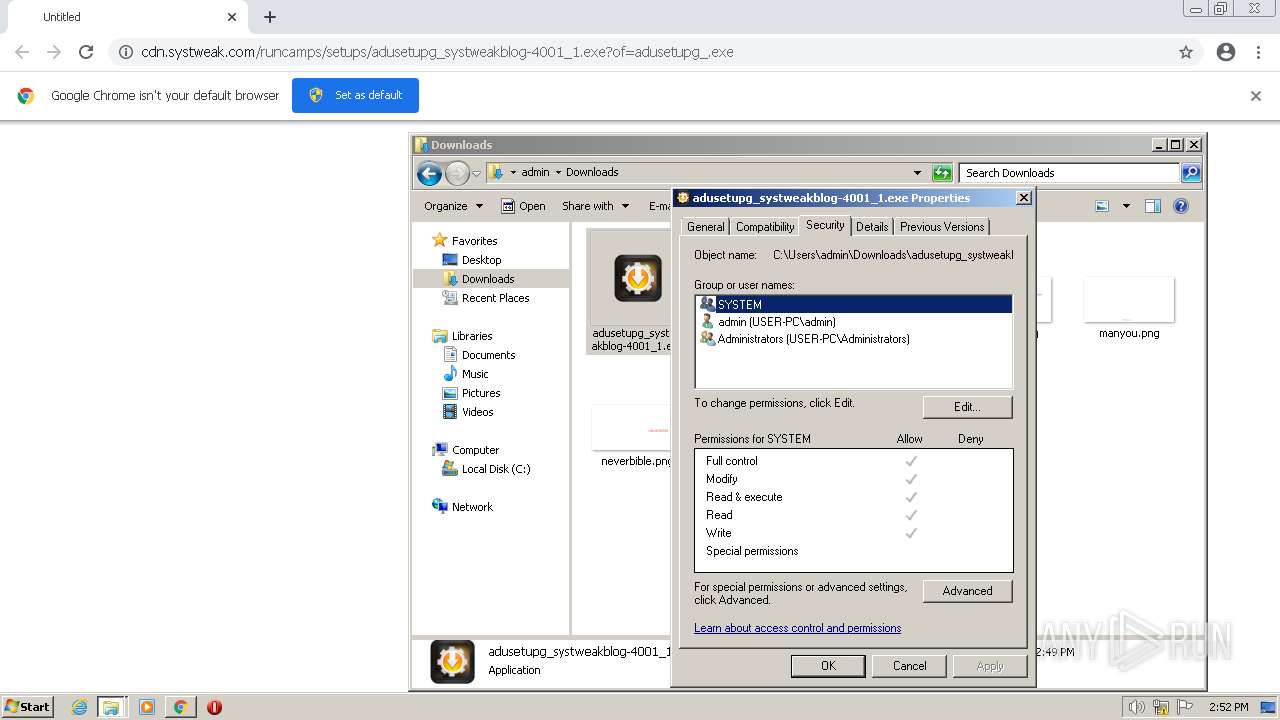Click the Windows Explorer taskbar button

(x=111, y=707)
